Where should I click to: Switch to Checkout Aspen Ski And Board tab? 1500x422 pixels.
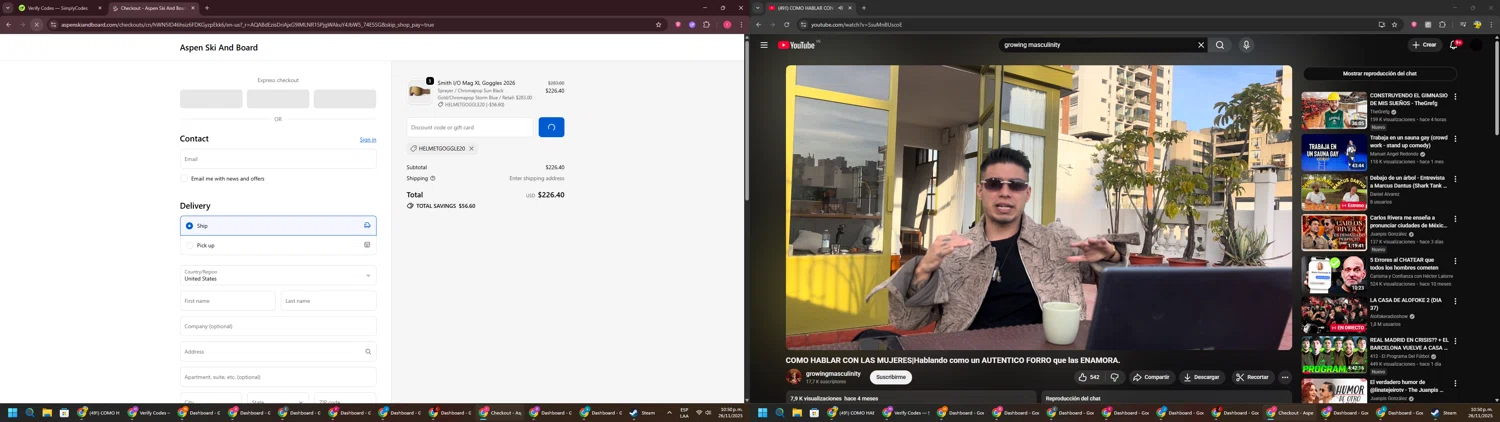click(153, 8)
